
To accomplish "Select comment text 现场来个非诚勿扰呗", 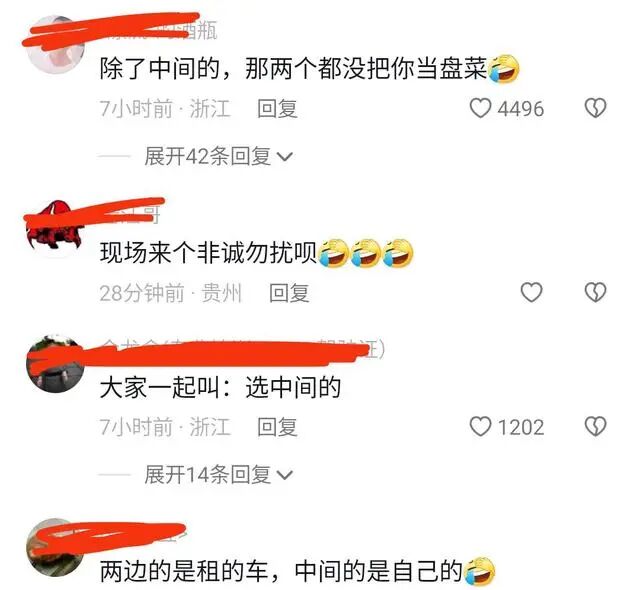I will click(208, 252).
